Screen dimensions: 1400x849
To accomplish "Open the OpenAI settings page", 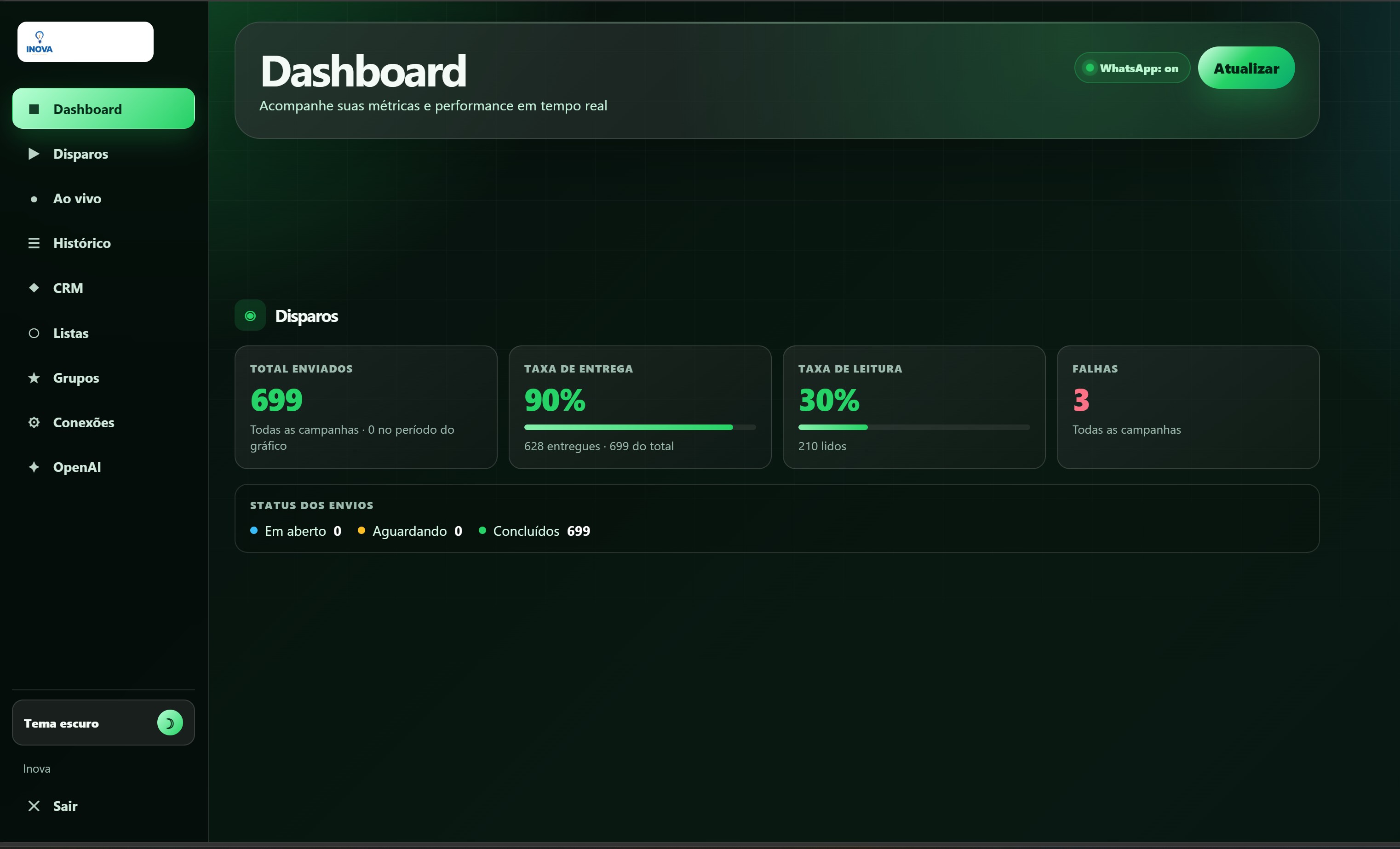I will pos(103,467).
